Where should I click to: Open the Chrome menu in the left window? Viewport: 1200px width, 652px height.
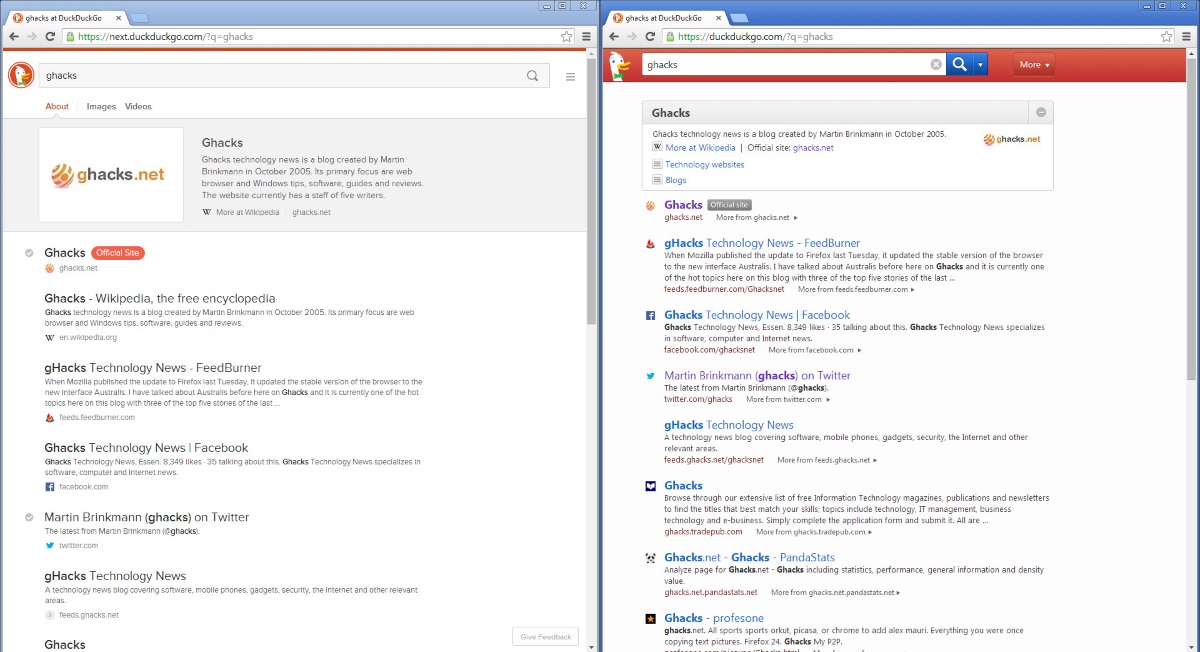click(x=586, y=36)
